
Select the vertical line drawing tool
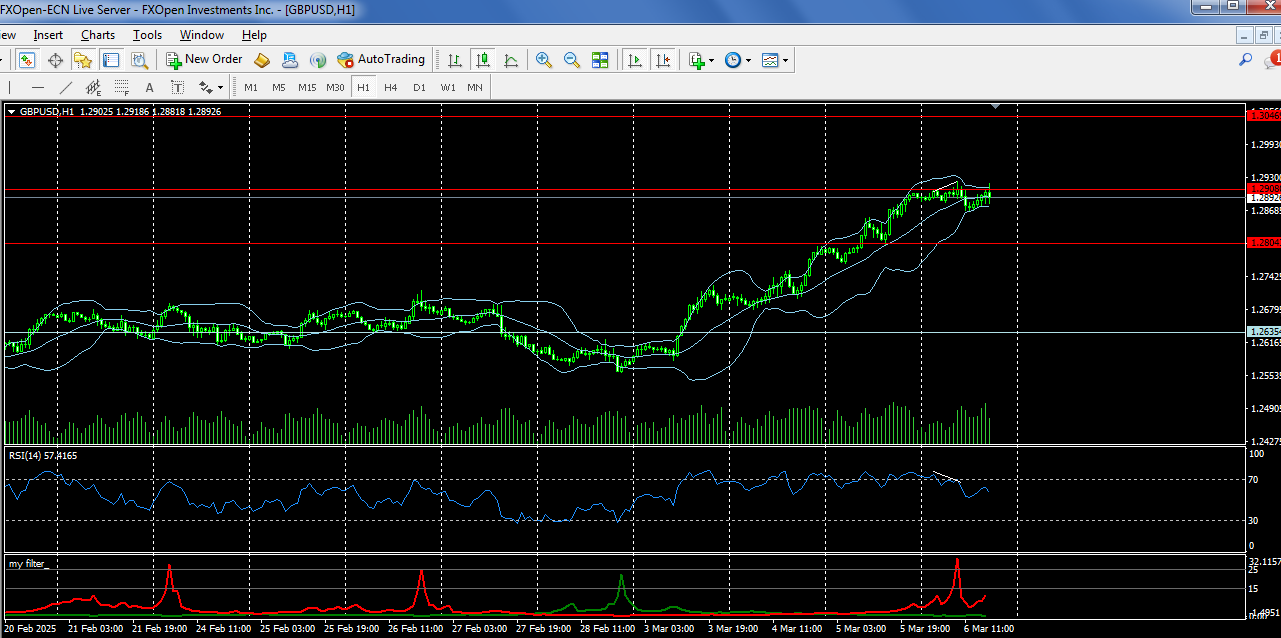tap(10, 88)
